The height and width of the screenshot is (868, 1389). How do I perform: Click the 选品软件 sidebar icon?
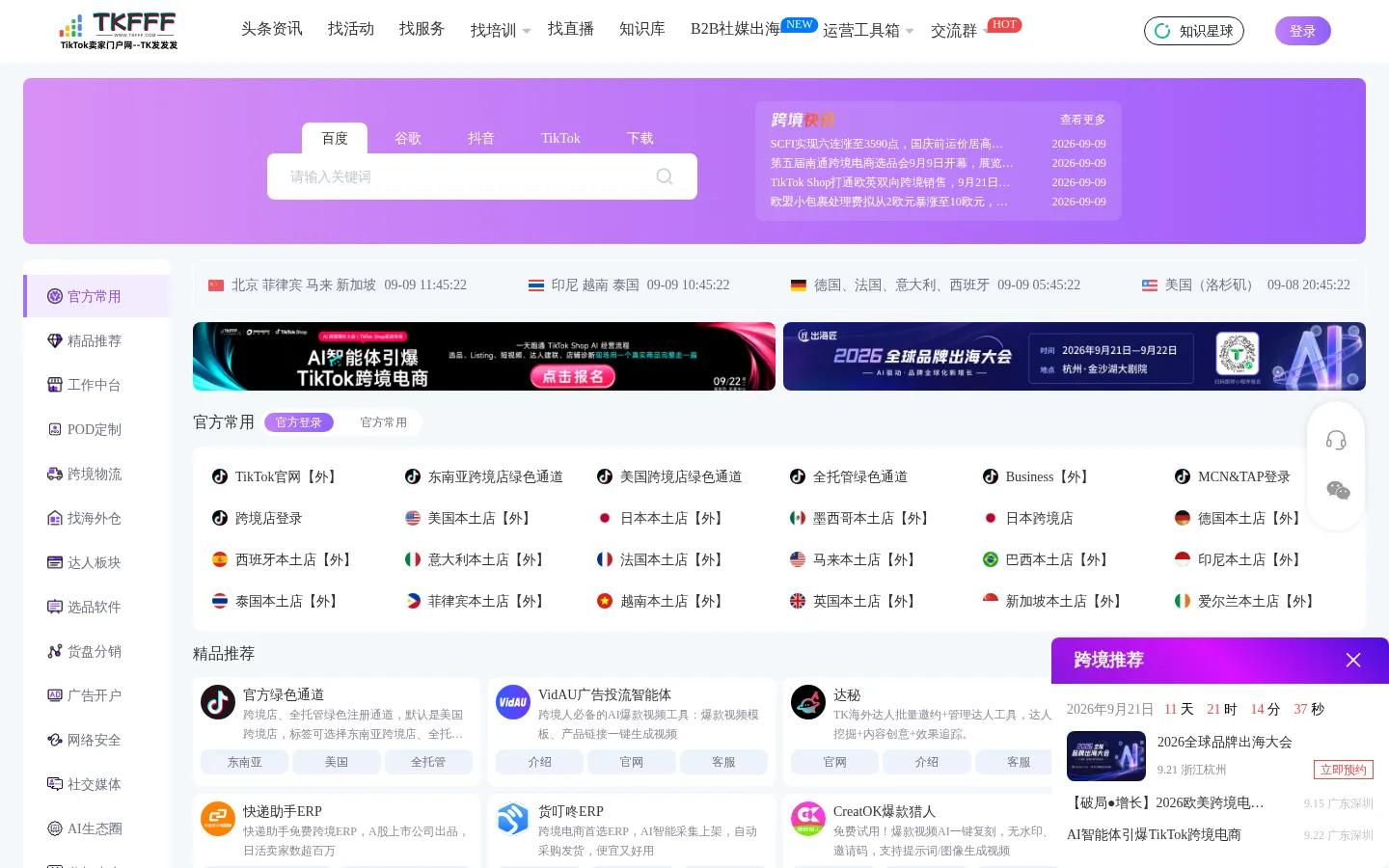point(55,607)
